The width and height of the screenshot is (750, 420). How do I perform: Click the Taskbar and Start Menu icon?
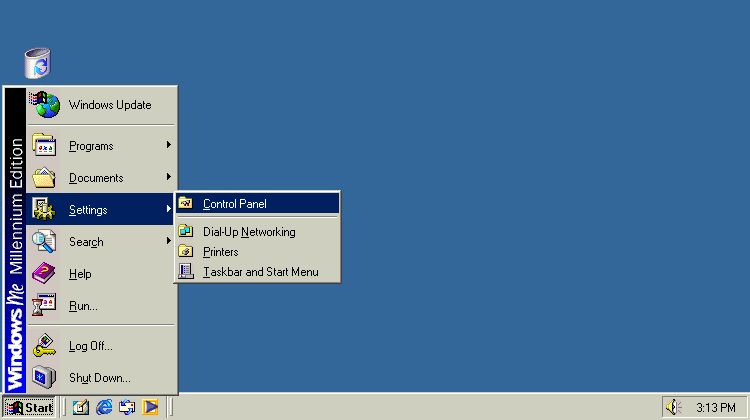click(186, 272)
